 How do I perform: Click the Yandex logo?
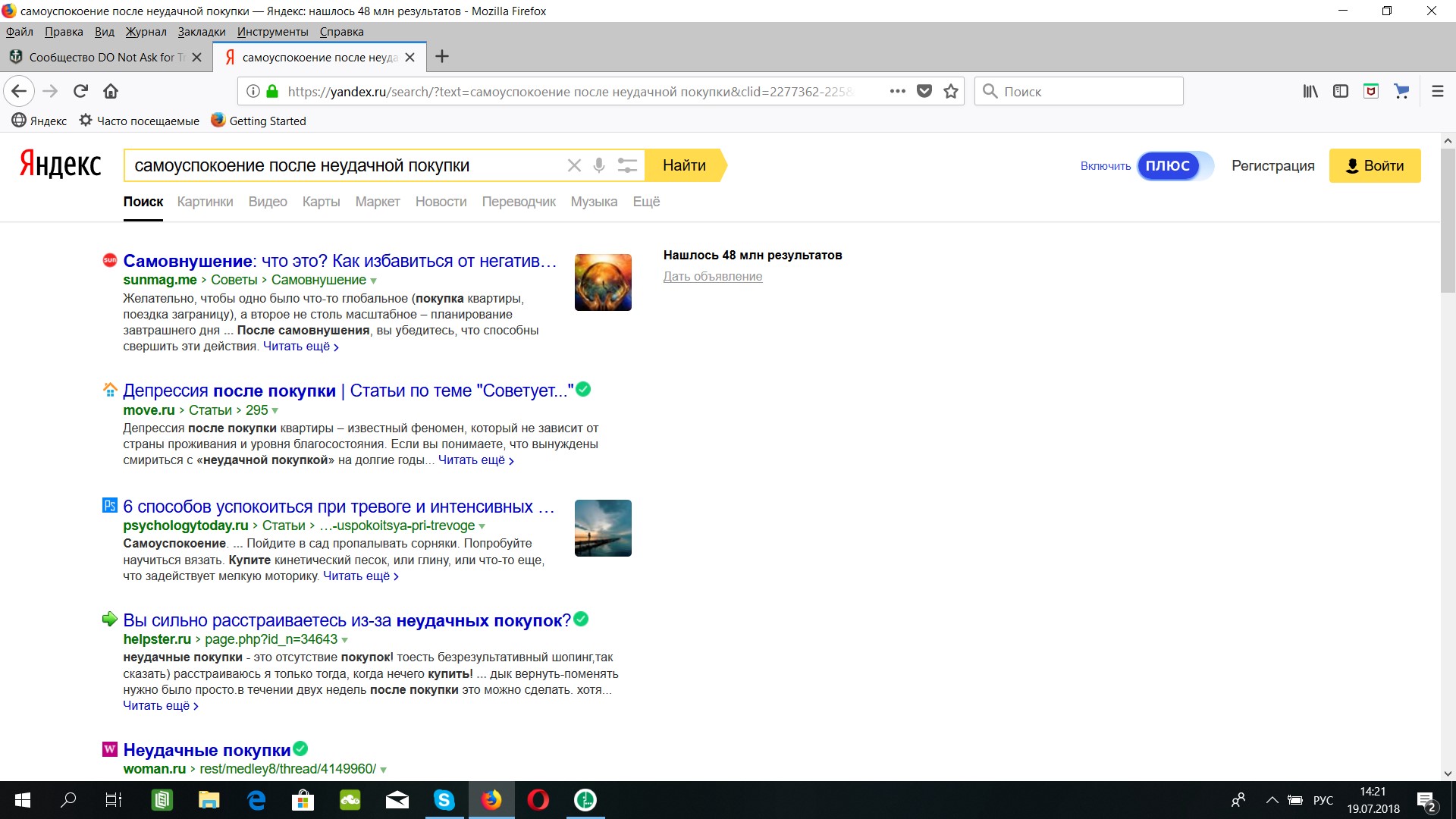tap(60, 164)
